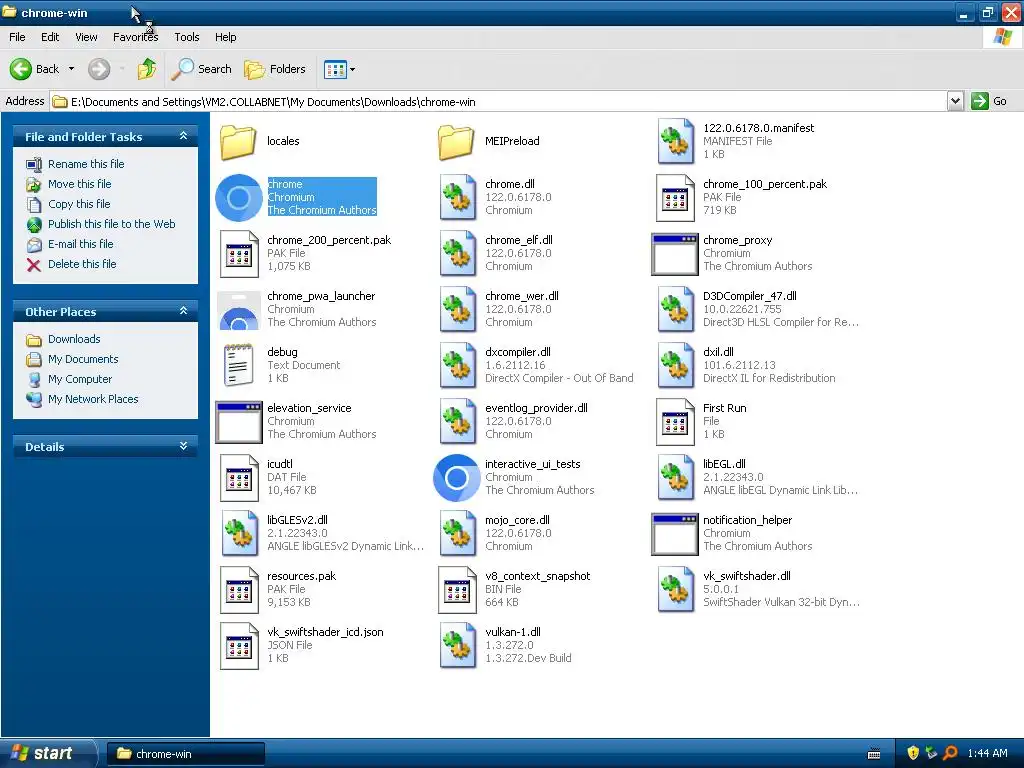Click the security shield tray icon
The height and width of the screenshot is (768, 1024).
(x=912, y=753)
